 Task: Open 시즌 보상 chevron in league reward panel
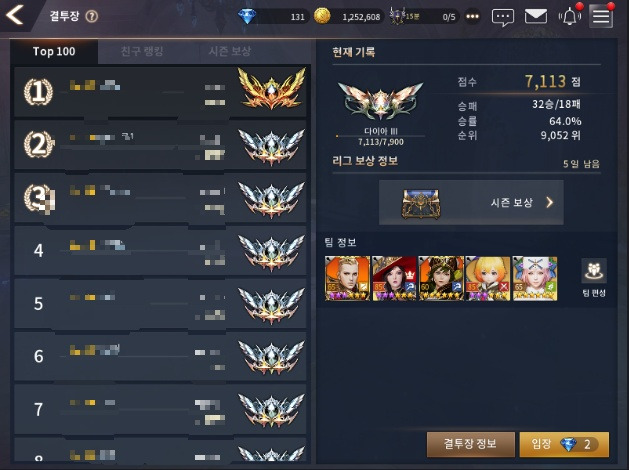pyautogui.click(x=471, y=202)
